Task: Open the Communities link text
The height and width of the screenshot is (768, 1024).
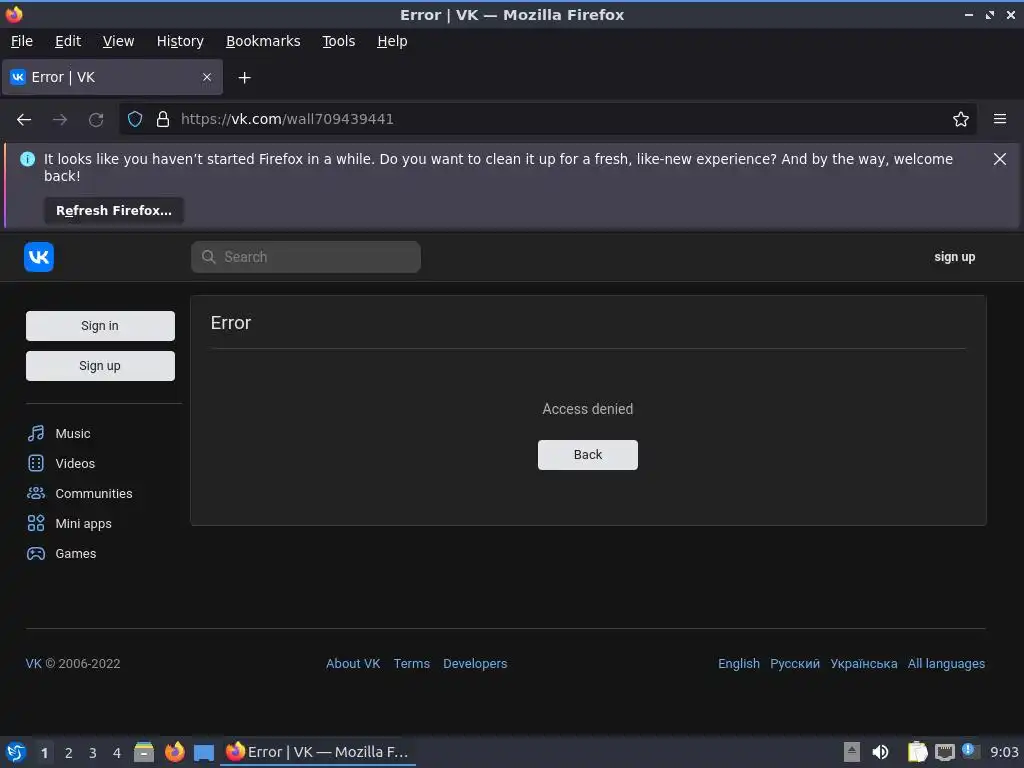Action: (x=94, y=494)
